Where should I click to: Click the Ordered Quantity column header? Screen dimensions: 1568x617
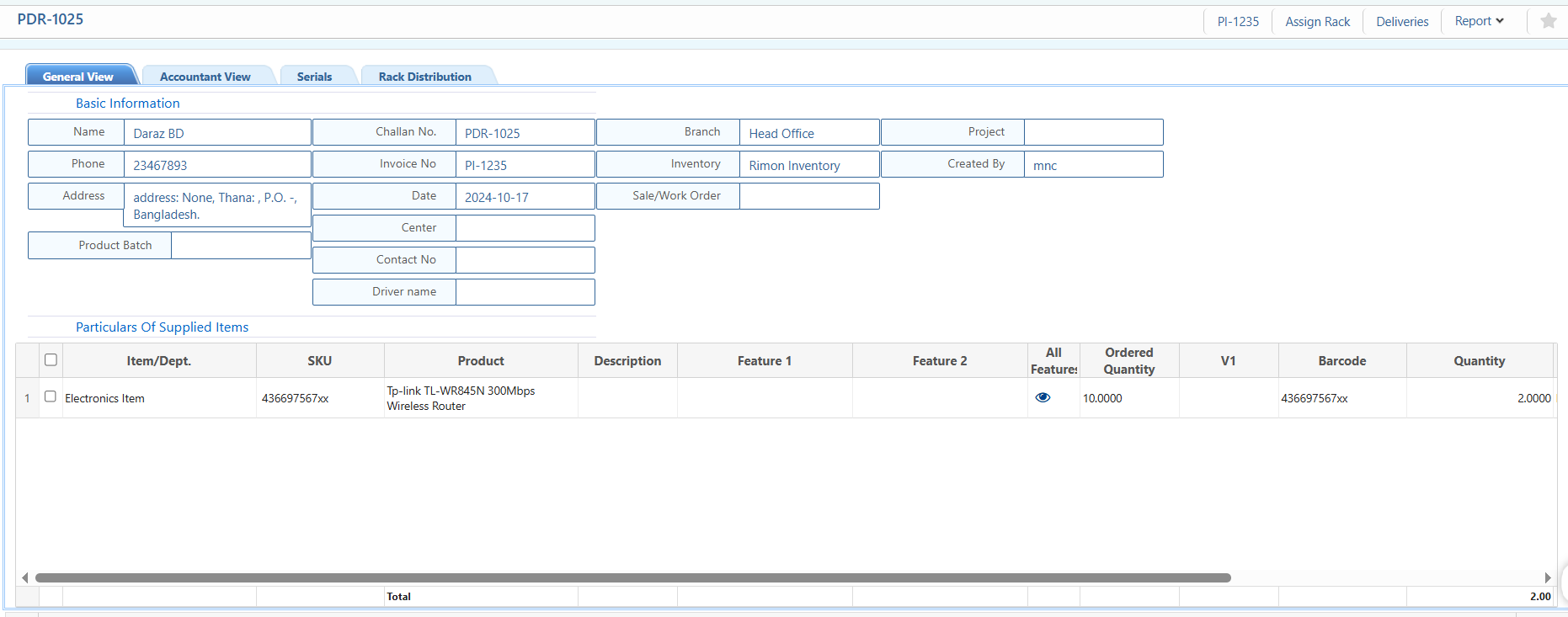[1129, 360]
